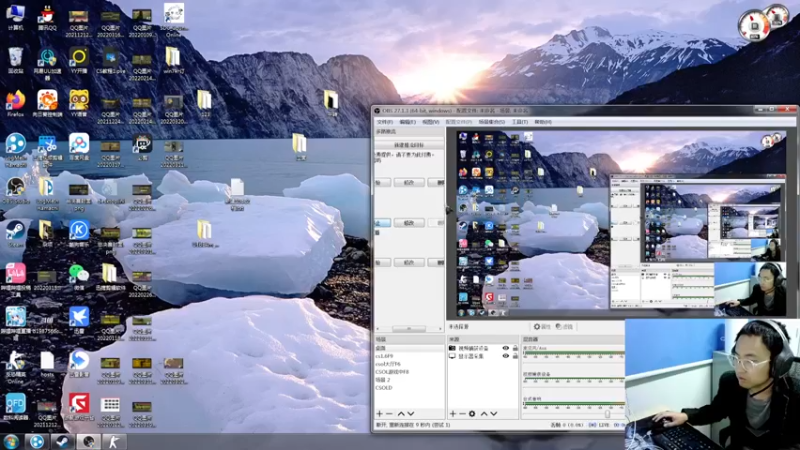Remove selected scene with minus icon
This screenshot has width=800, height=450.
(x=389, y=413)
